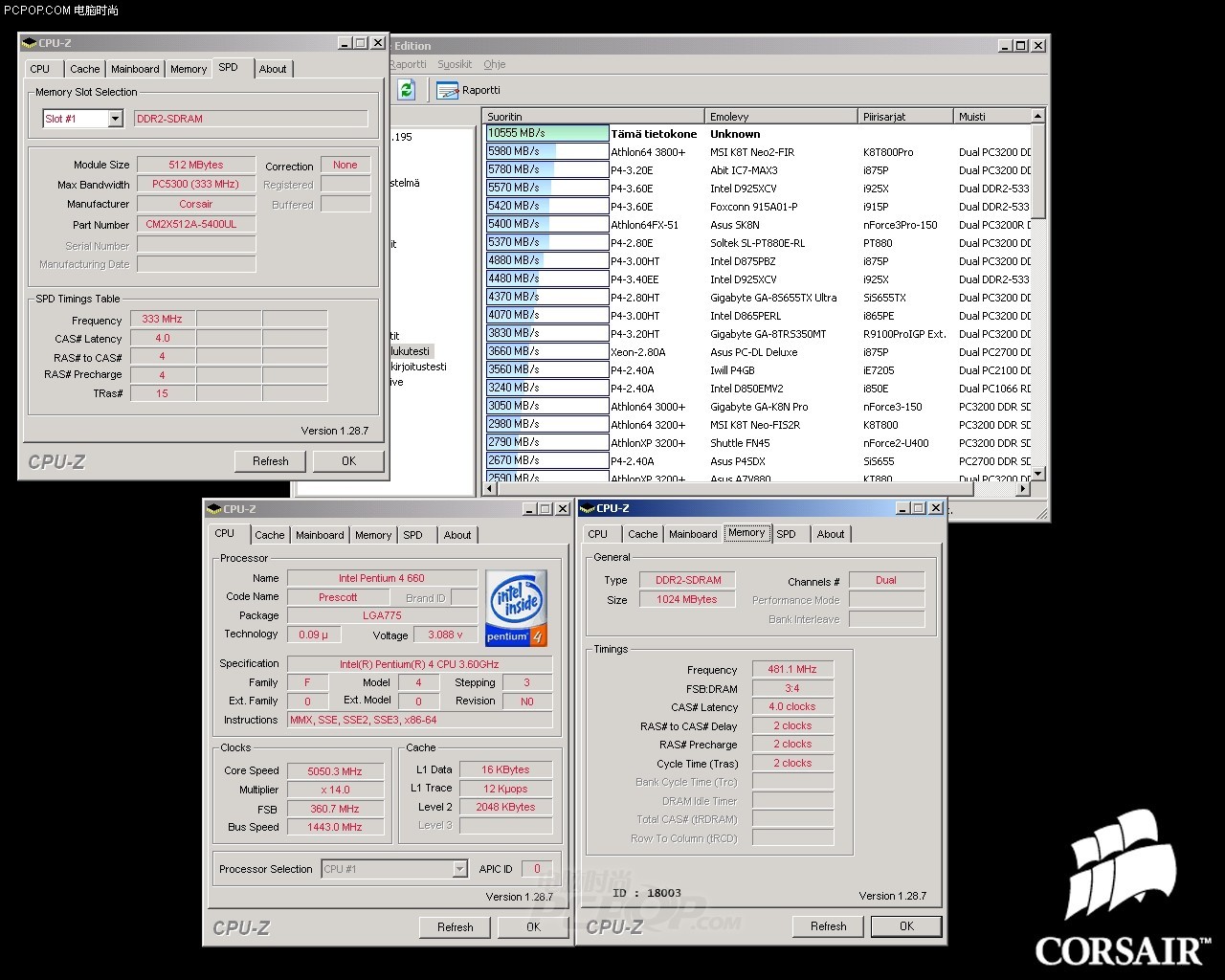Open the Raportti menu in the benchmark window
This screenshot has height=980, width=1225.
(x=409, y=64)
